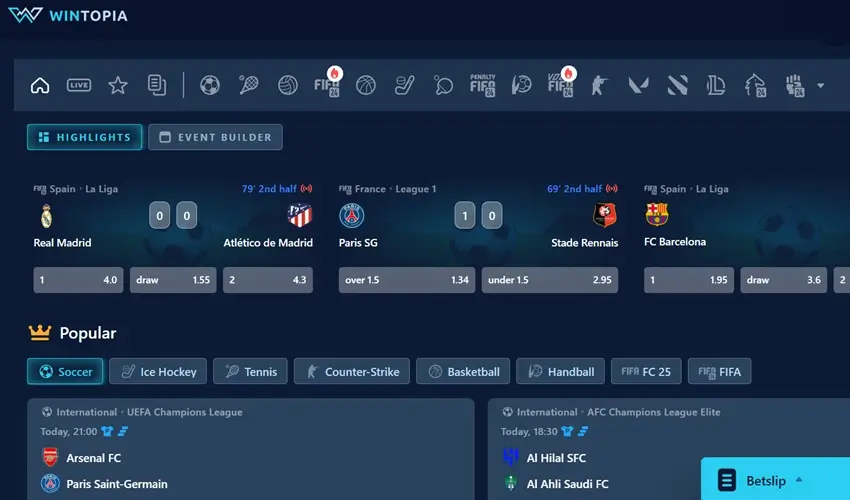Open the Al Ahli Saudi FC row

(556, 484)
